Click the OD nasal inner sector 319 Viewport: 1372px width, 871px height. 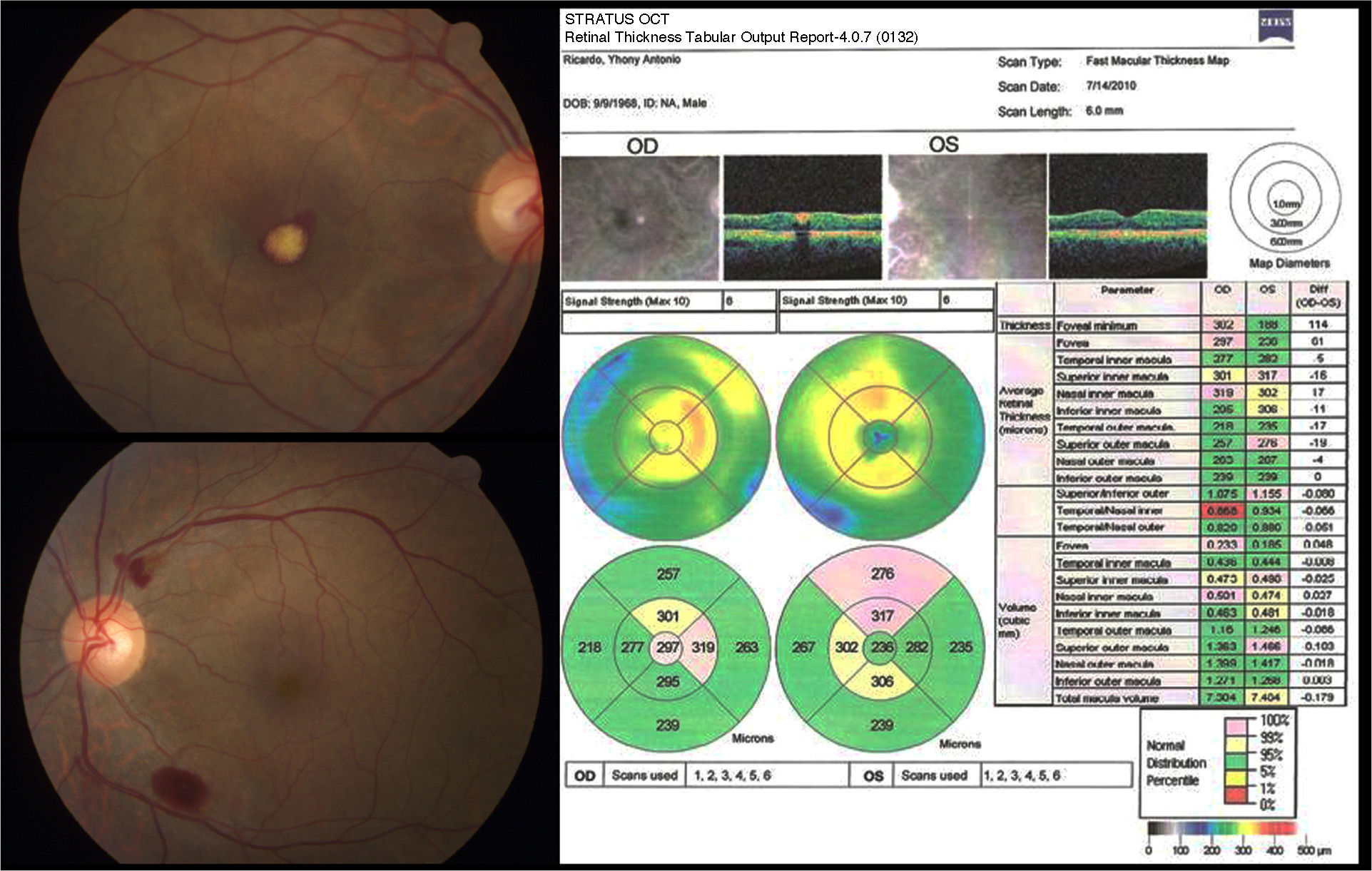pos(703,648)
